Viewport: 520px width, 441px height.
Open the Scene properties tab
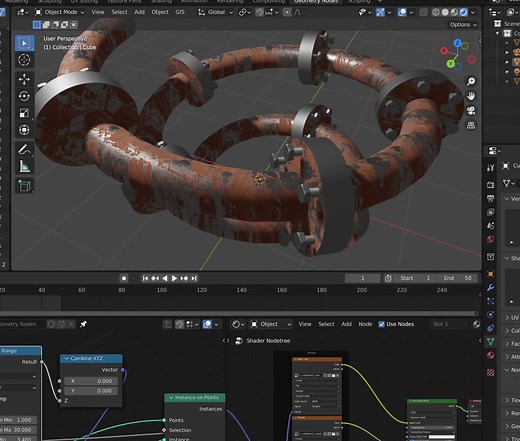490,226
